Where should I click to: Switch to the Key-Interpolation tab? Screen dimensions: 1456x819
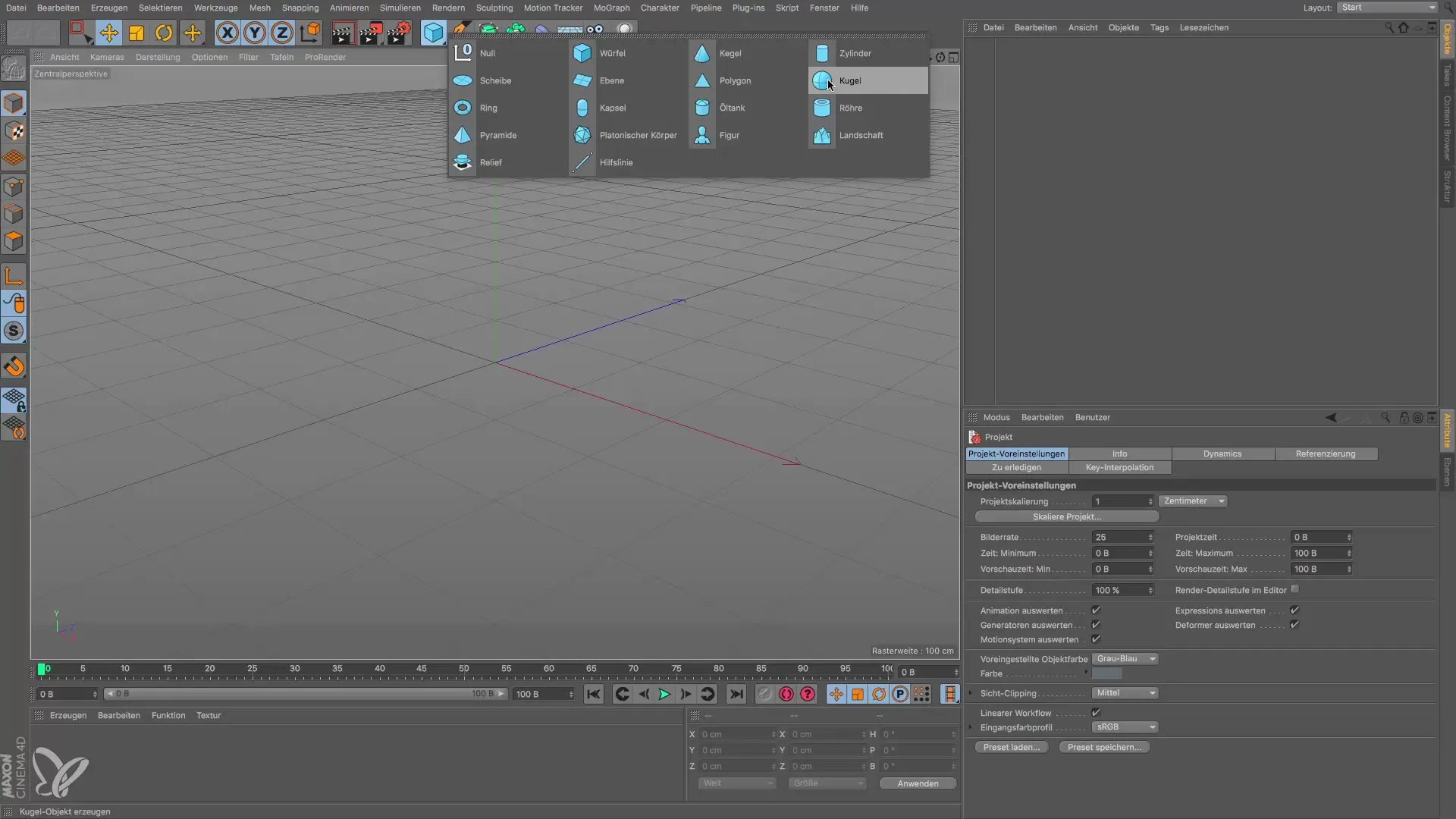(x=1119, y=468)
